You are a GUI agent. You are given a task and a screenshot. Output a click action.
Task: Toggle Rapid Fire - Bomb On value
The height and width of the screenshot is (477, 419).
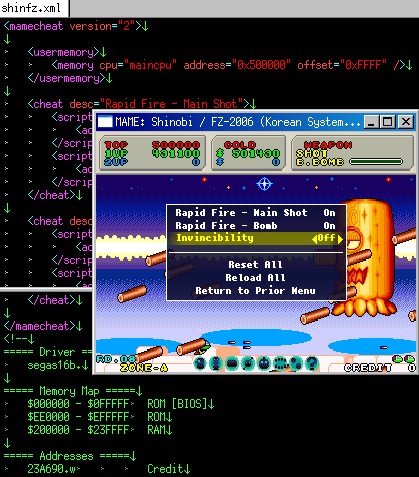(329, 226)
